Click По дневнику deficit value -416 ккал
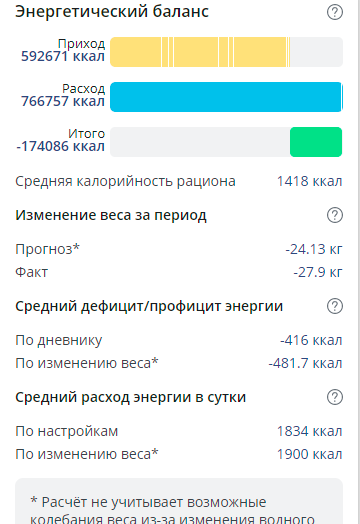The image size is (360, 524). [311, 340]
